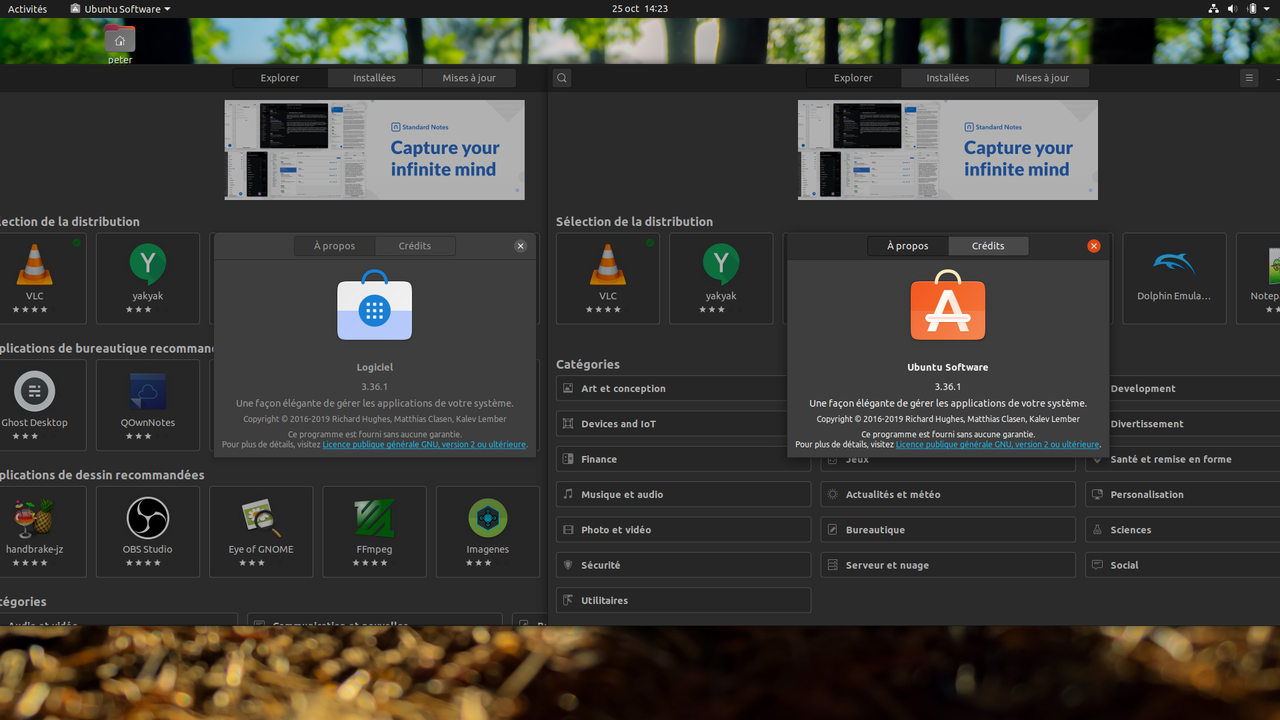Open the FFmpeg app icon
Viewport: 1280px width, 720px height.
pos(374,518)
